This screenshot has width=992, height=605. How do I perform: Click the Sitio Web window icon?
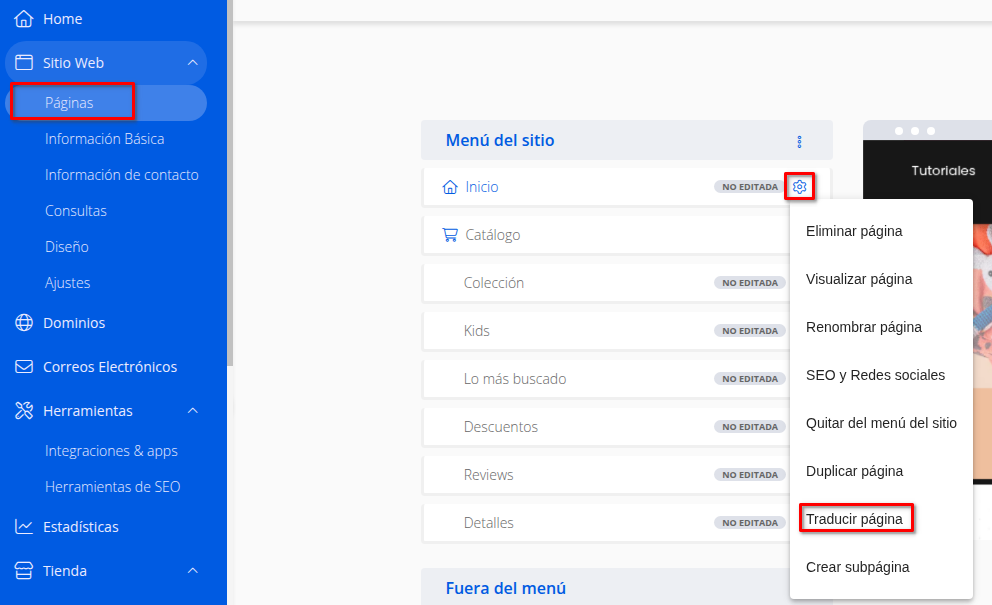(x=24, y=63)
